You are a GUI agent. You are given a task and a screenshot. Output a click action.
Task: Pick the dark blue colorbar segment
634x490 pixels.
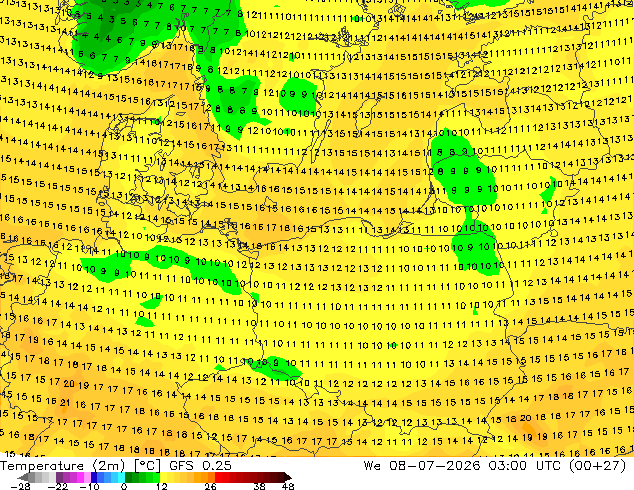94,477
